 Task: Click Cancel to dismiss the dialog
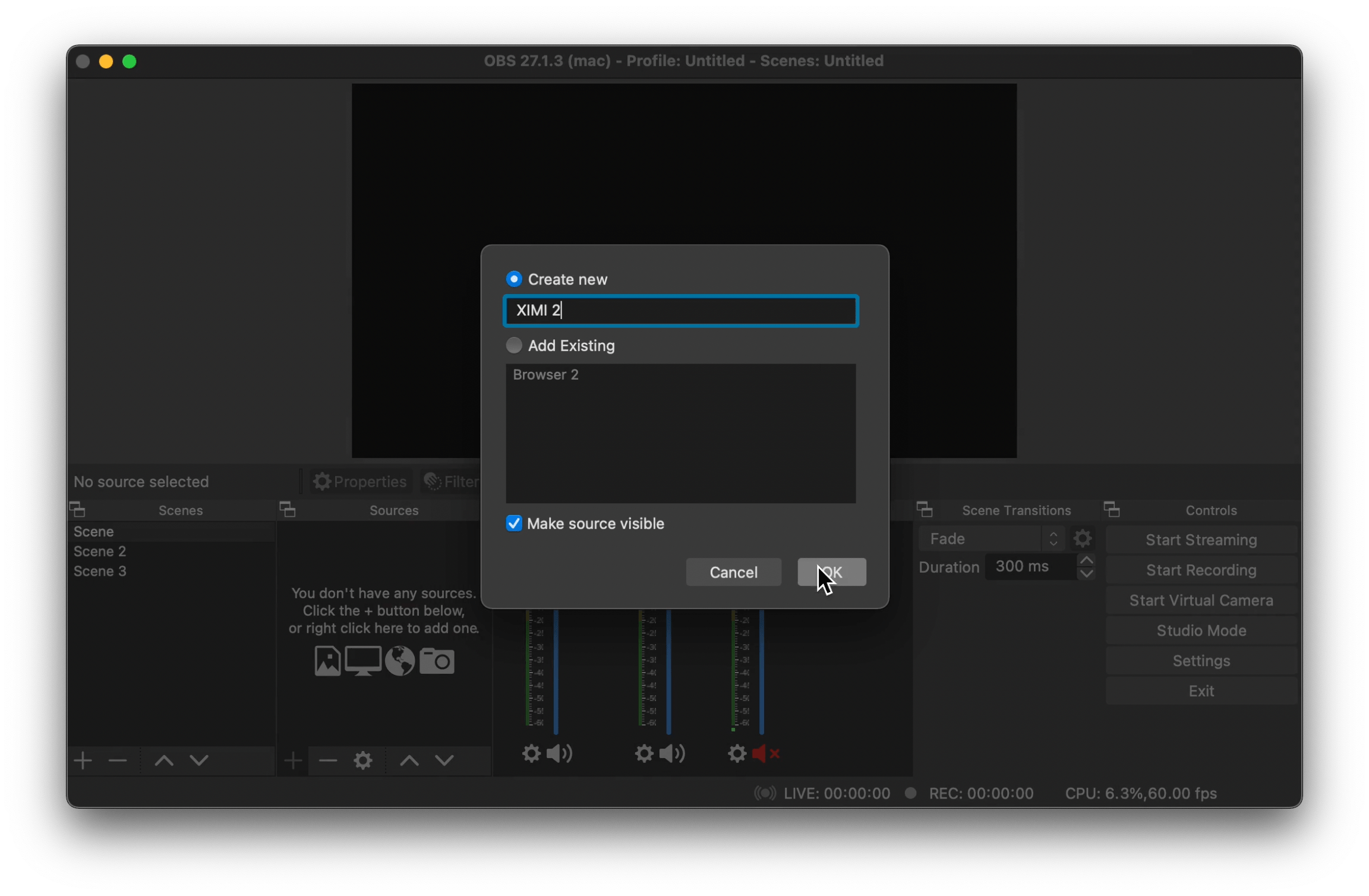(732, 571)
